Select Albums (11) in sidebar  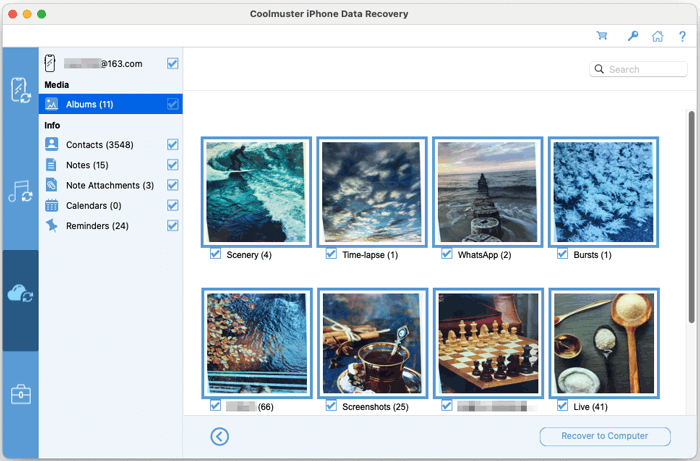tap(111, 104)
